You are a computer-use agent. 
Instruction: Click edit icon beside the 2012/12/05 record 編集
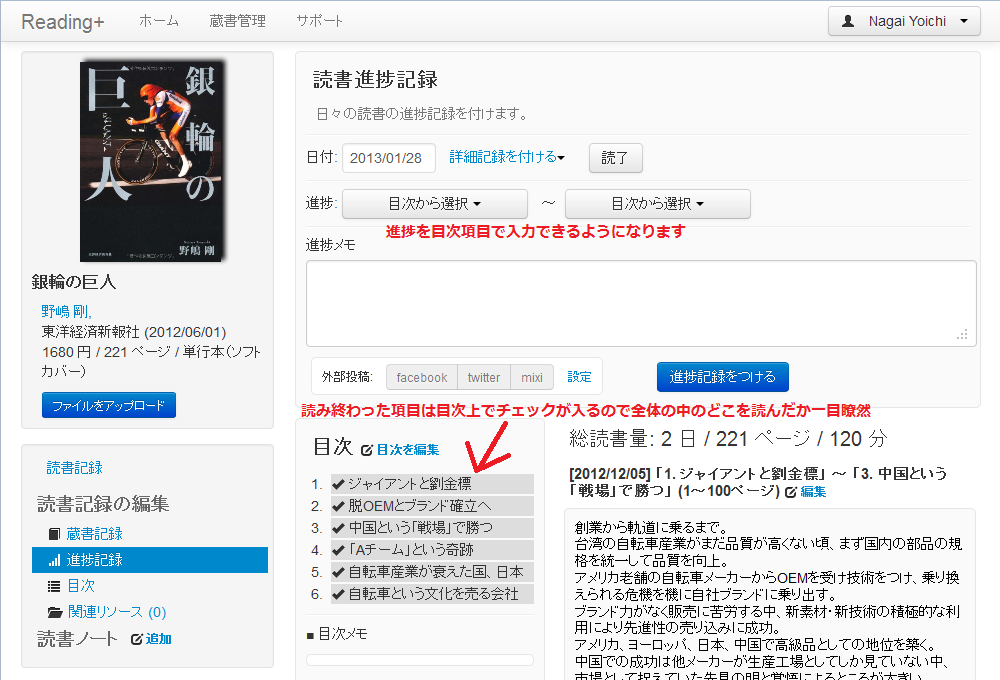pos(791,492)
